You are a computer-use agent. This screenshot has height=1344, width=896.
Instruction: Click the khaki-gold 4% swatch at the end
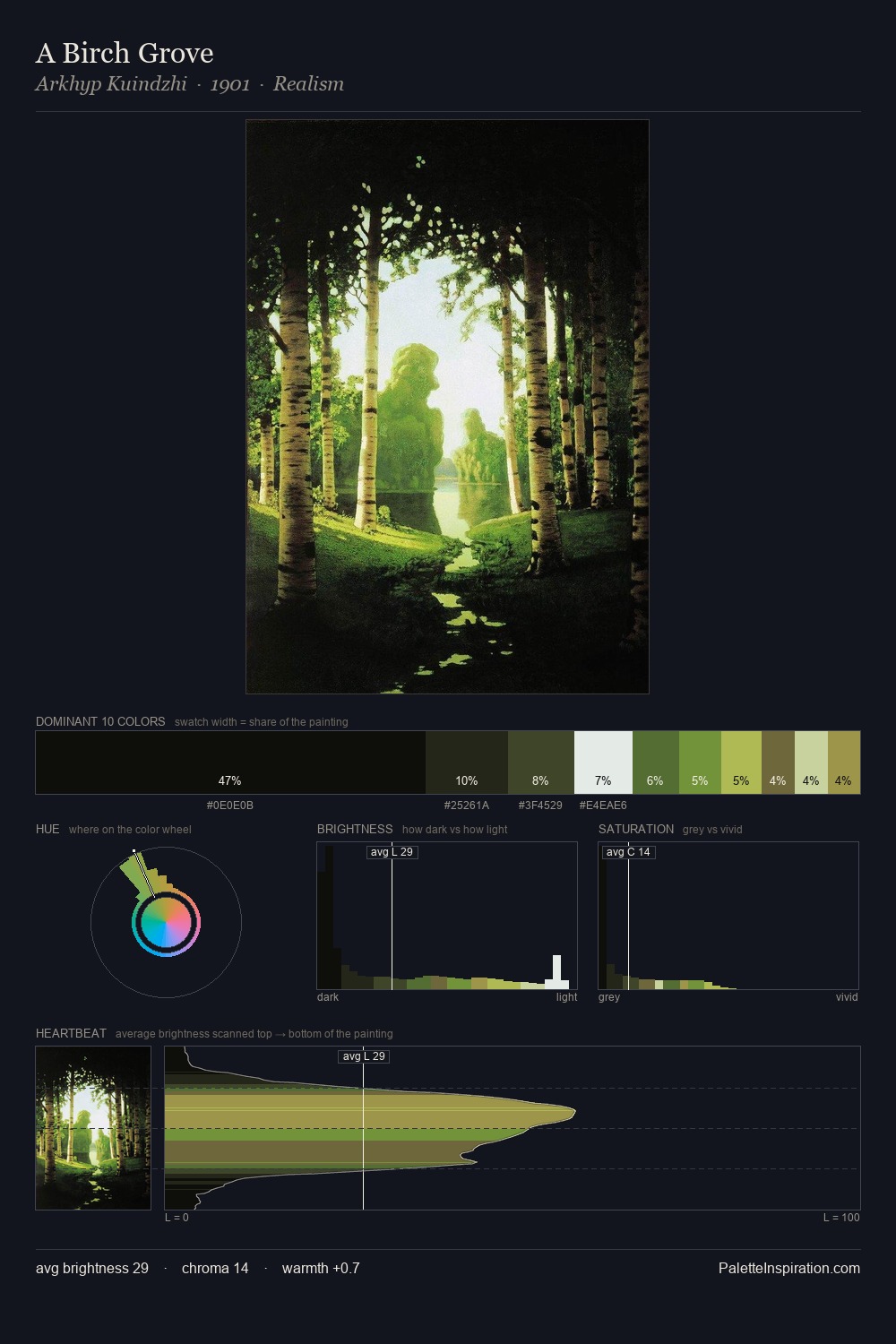[844, 762]
